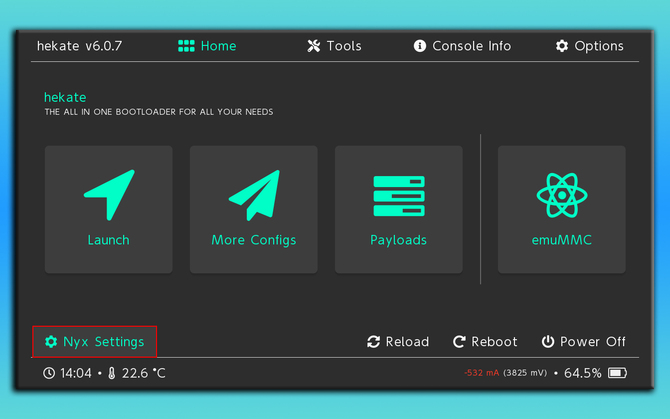Click the clock icon in status bar
670x419 pixels.
pos(49,373)
